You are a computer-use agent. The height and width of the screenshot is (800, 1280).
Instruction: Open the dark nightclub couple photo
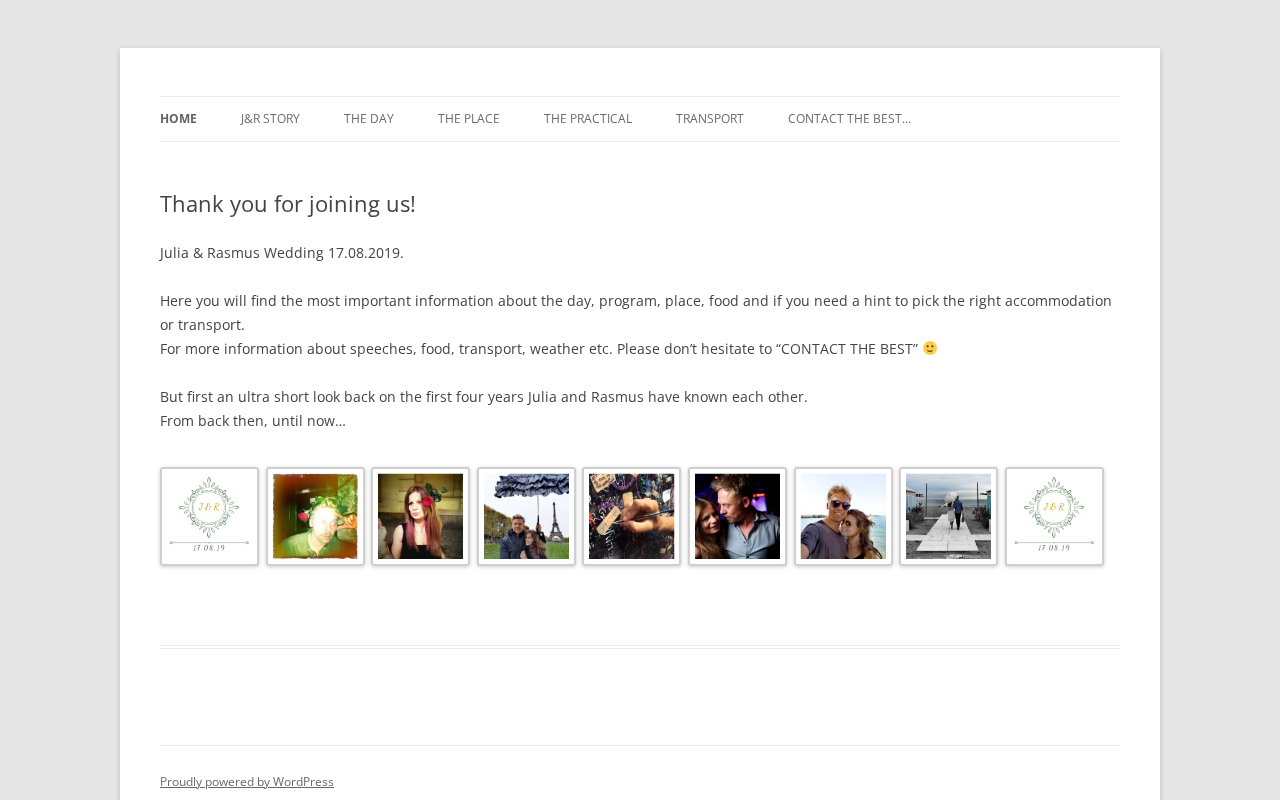pos(737,516)
